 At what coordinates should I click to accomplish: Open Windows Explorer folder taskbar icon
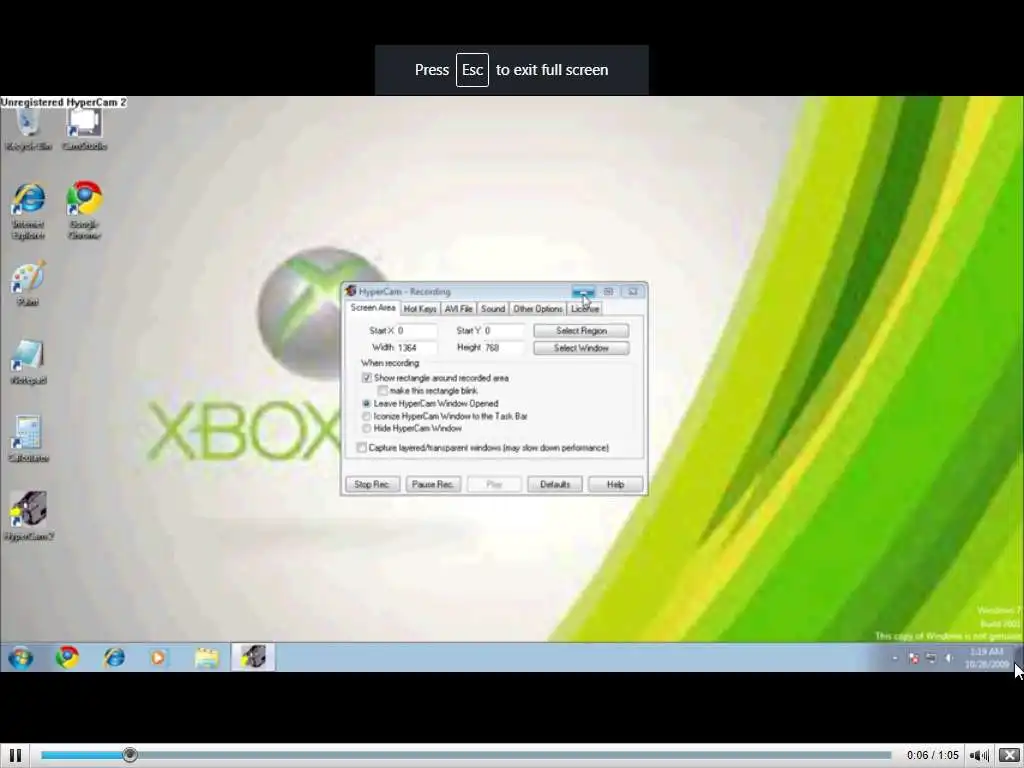206,657
